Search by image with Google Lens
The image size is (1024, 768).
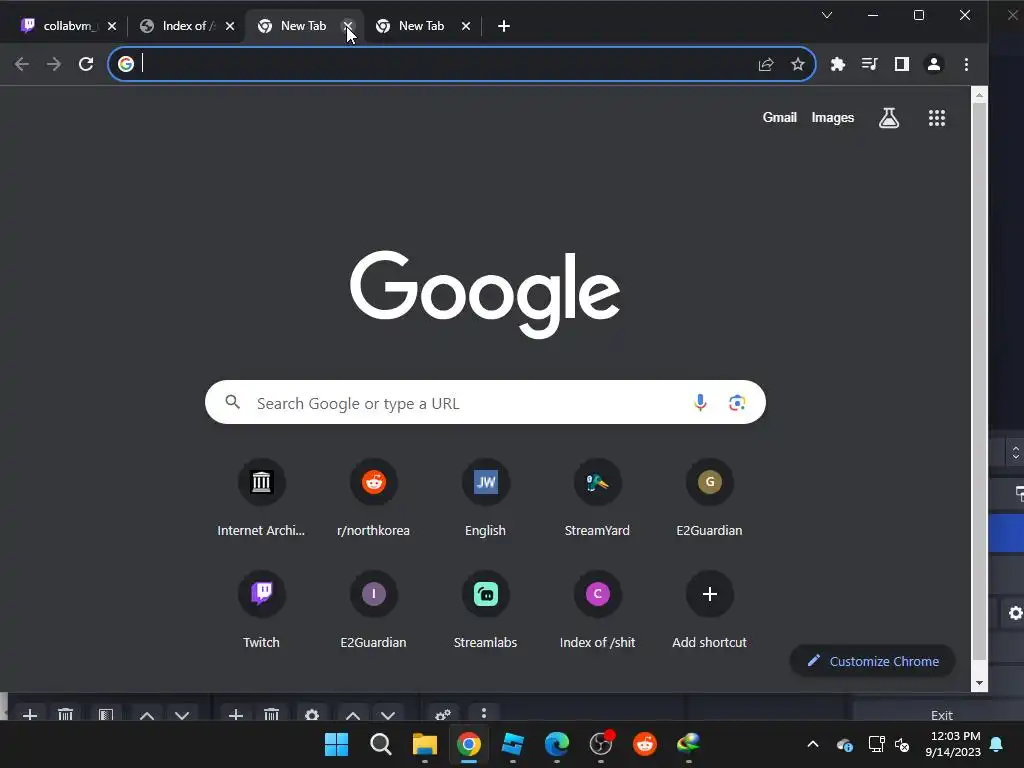(x=737, y=402)
